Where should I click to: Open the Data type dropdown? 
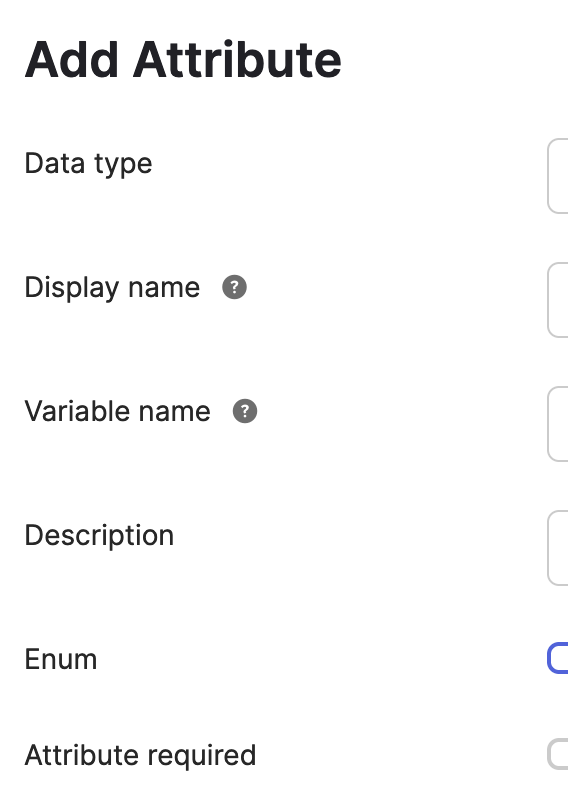558,176
